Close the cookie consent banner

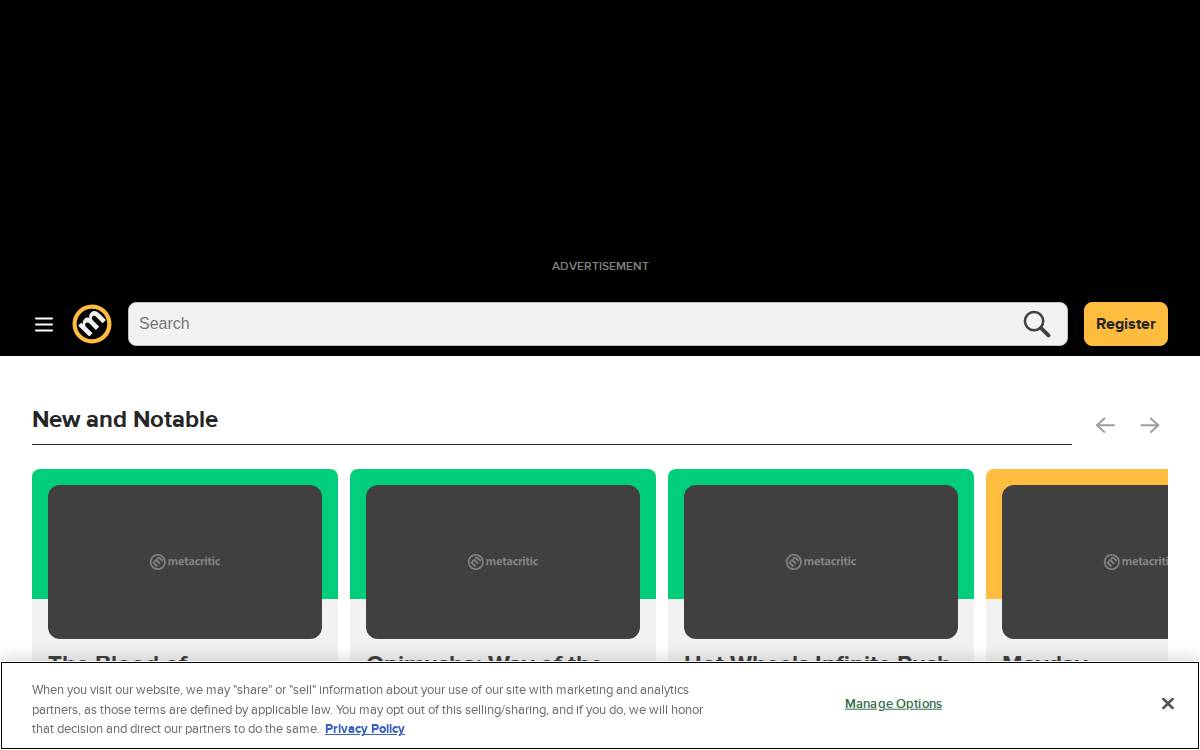[x=1167, y=704]
